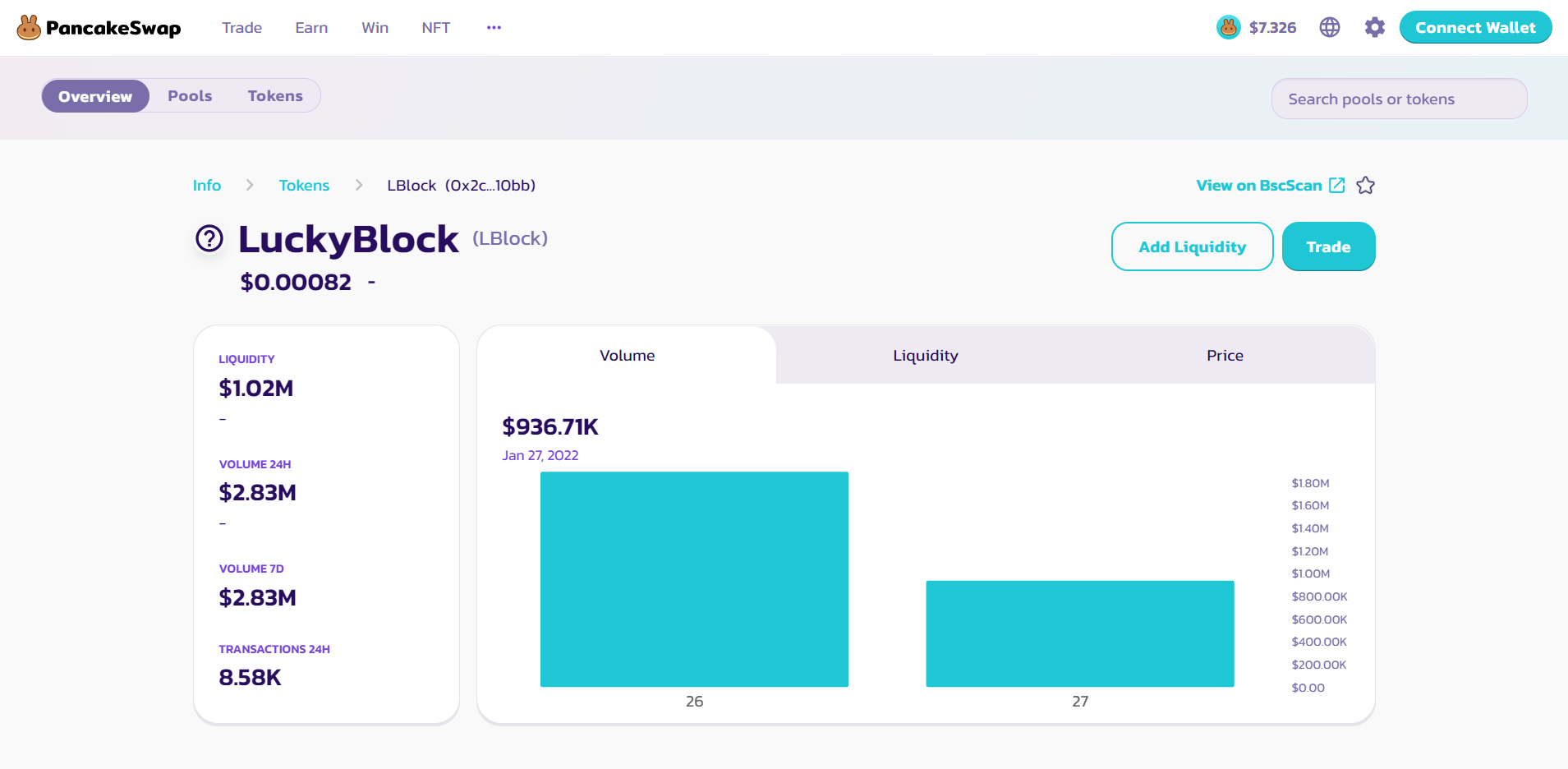Click the VOLUME 7D label

251,569
